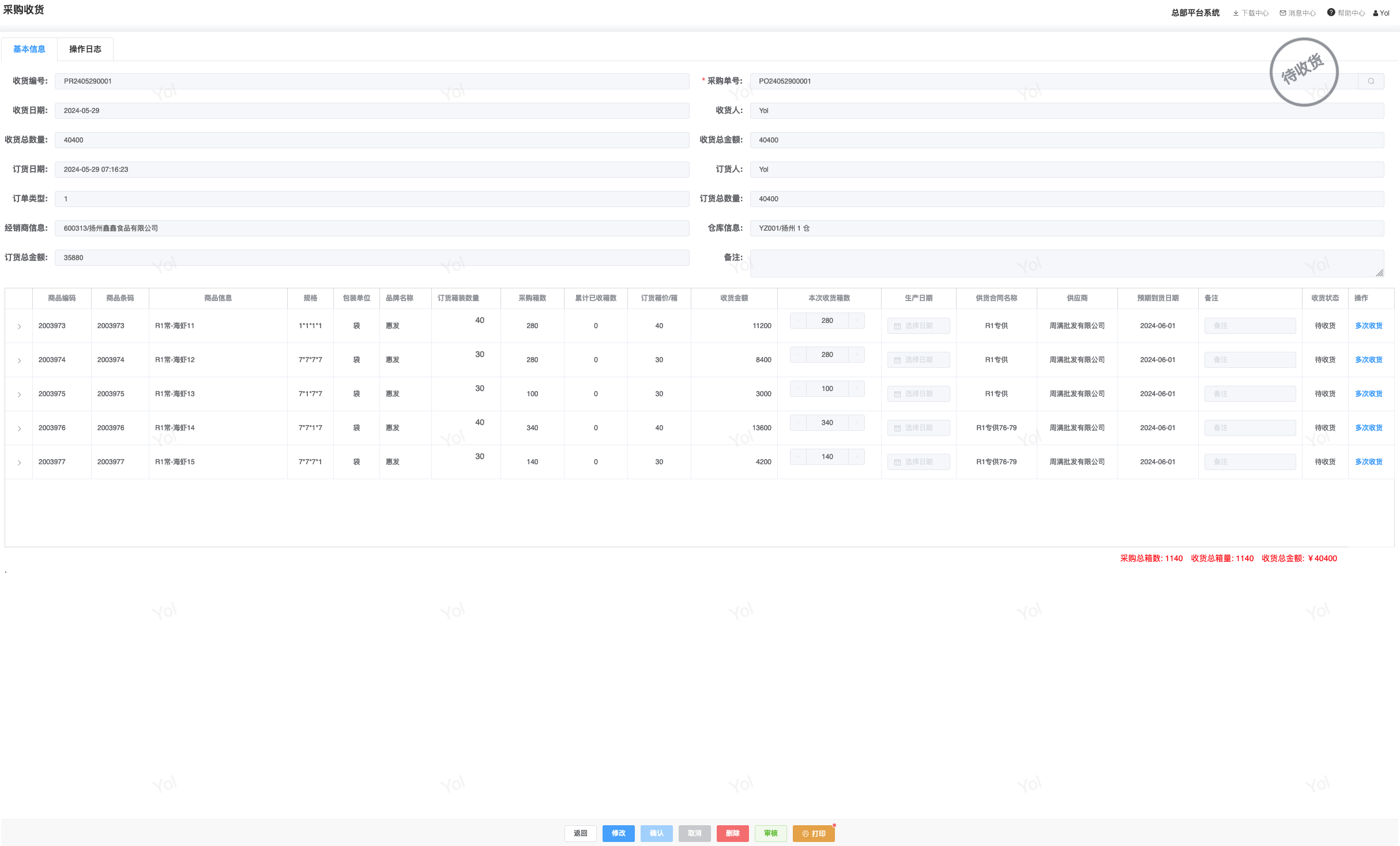Screen dimensions: 1400x846
Task: Open the 消息中心 message center envelope
Action: (1283, 13)
